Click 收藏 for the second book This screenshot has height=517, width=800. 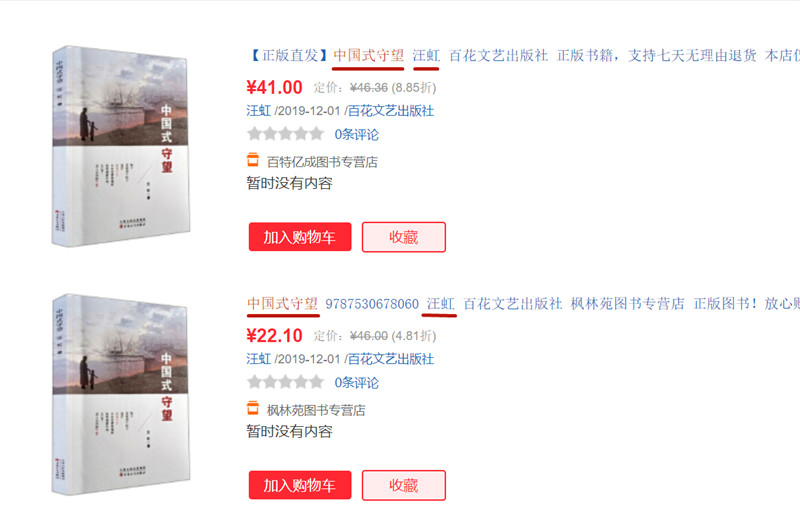click(404, 485)
